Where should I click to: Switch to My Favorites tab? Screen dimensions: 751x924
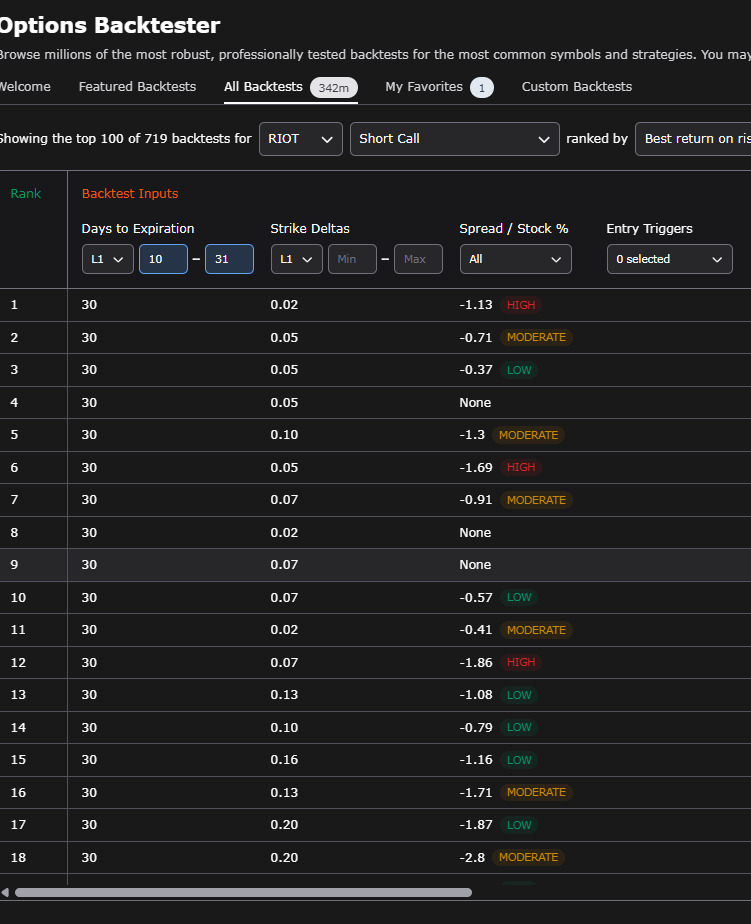pyautogui.click(x=439, y=87)
